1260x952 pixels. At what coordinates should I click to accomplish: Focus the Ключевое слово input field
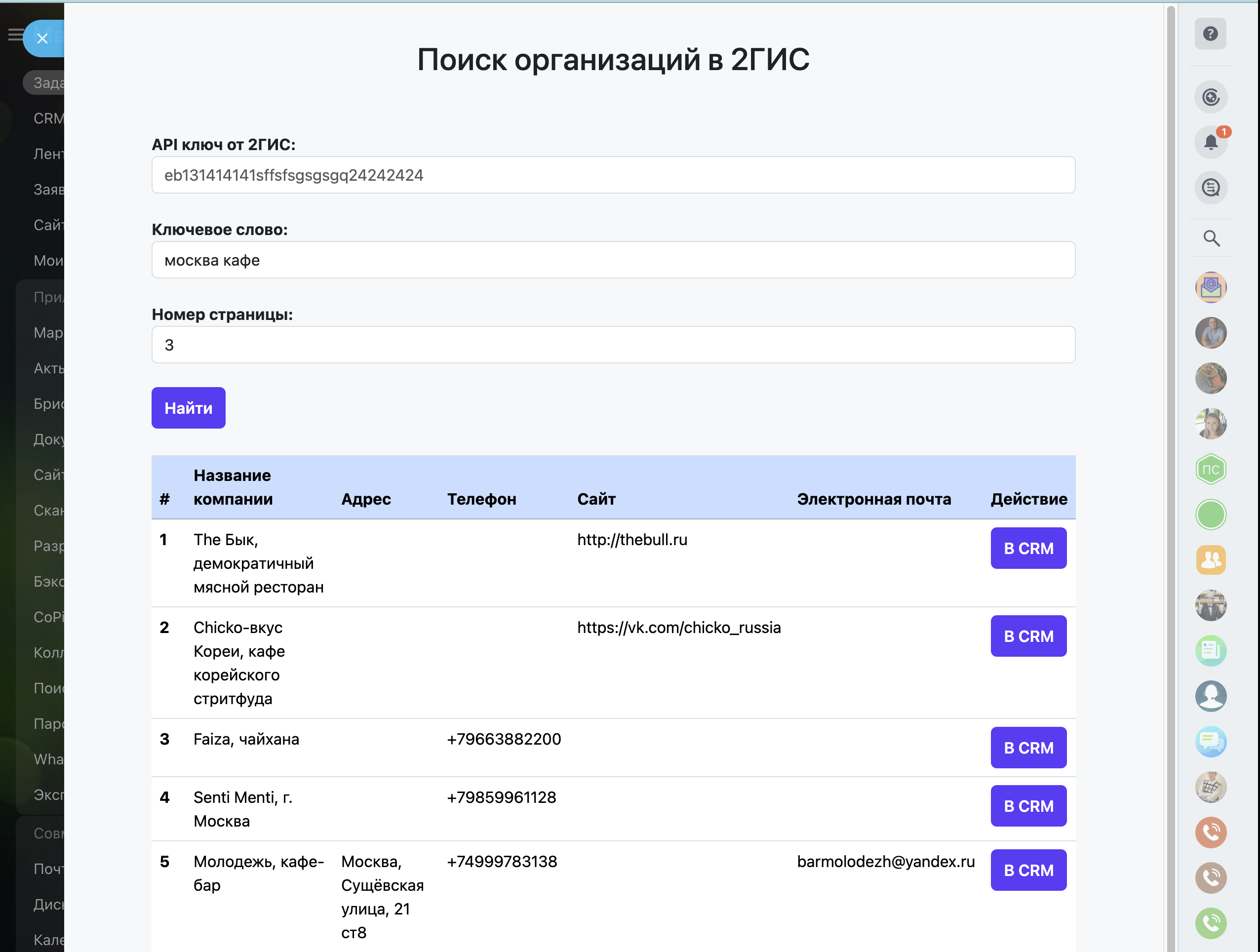click(x=613, y=260)
